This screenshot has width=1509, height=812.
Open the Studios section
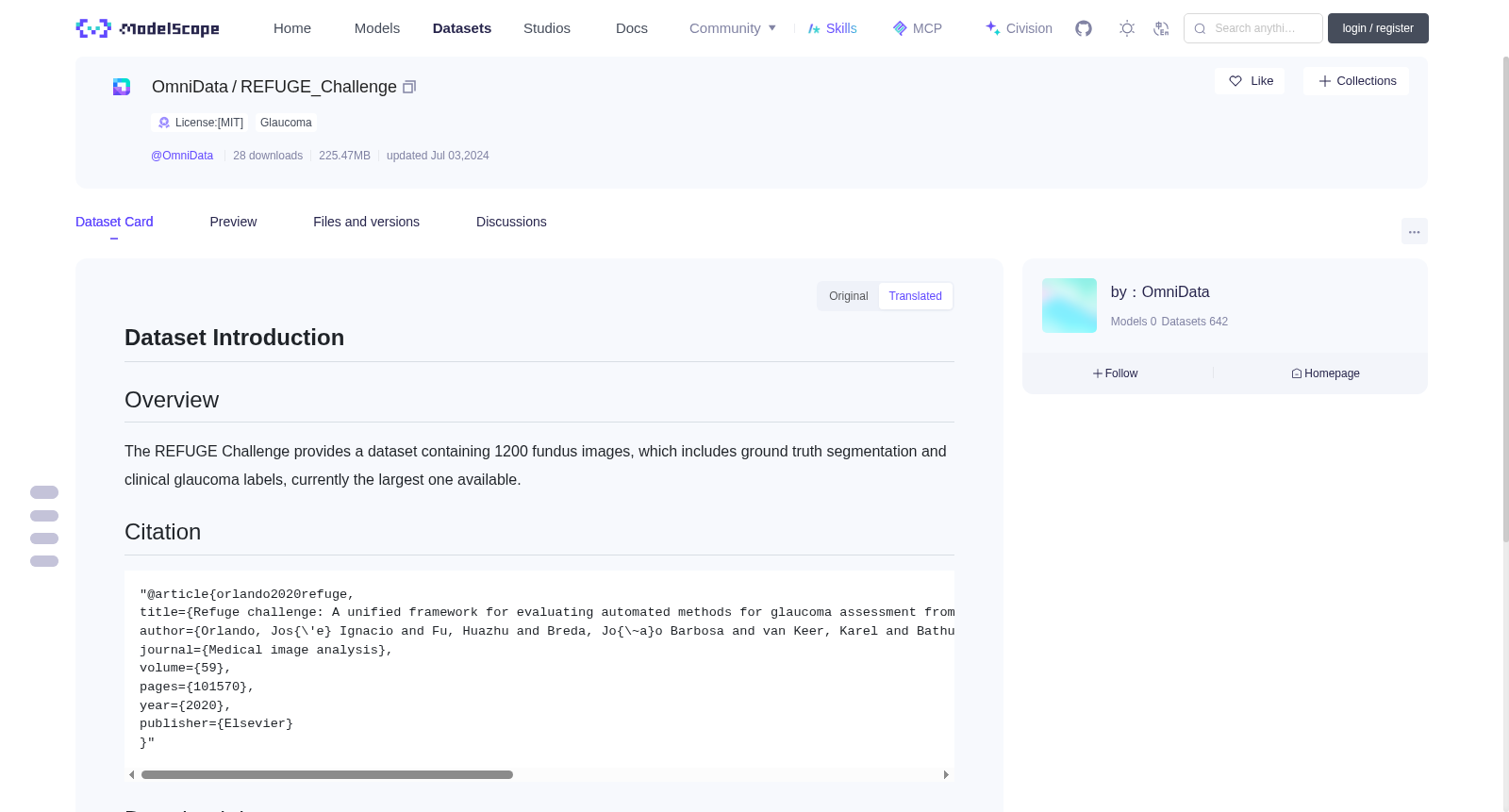547,28
